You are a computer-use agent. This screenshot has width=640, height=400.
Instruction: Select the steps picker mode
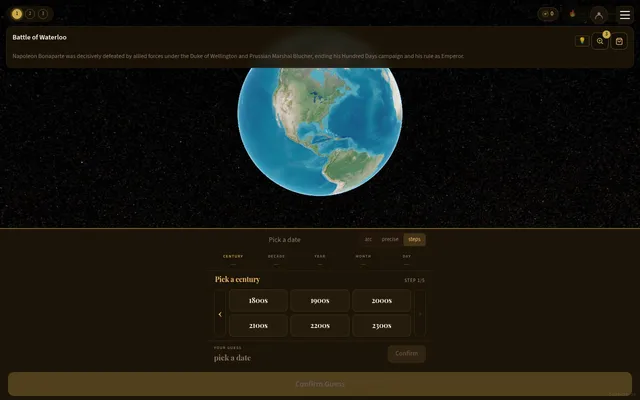[414, 240]
